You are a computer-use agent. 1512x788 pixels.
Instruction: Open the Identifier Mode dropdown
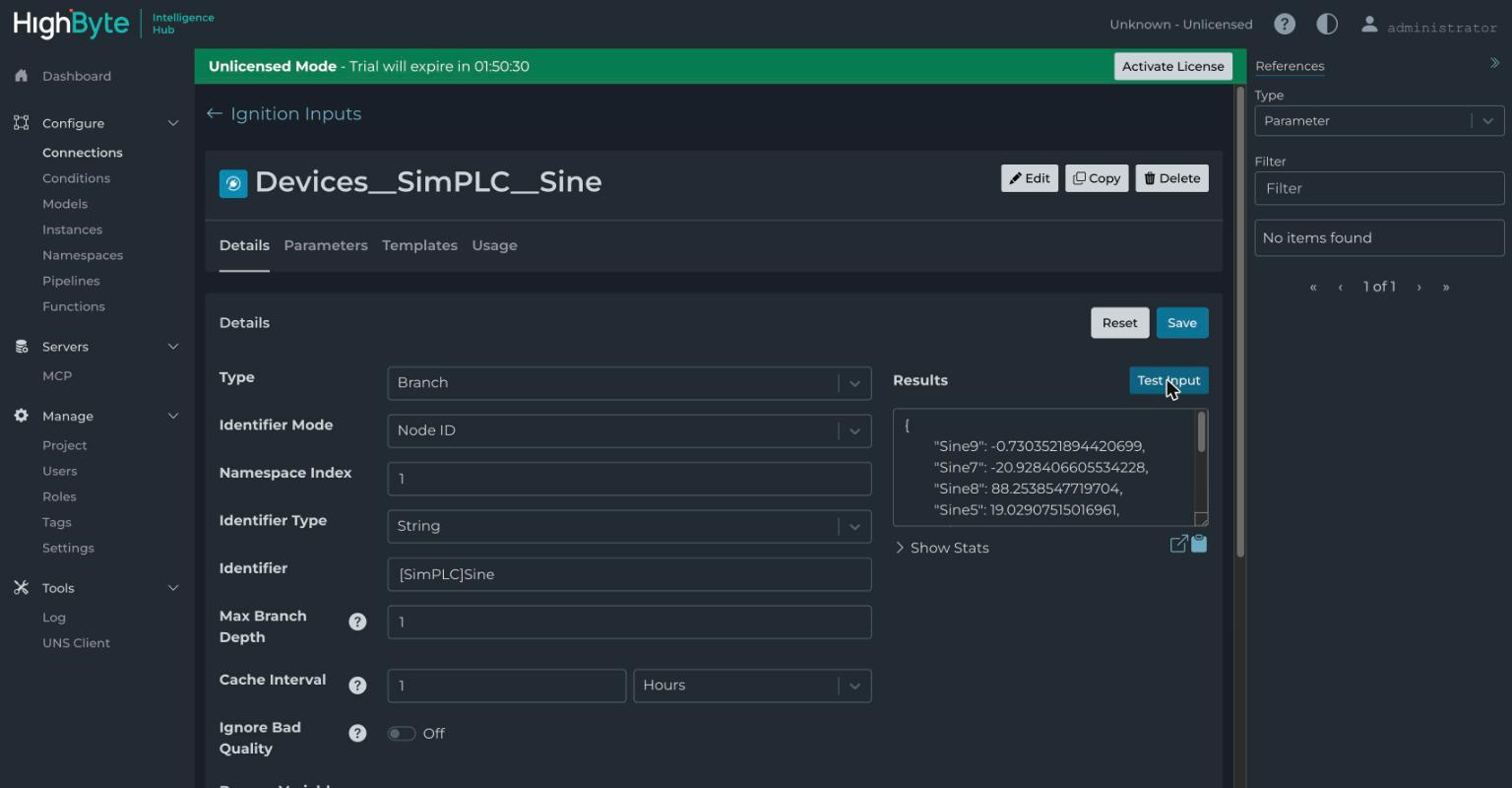(x=629, y=430)
